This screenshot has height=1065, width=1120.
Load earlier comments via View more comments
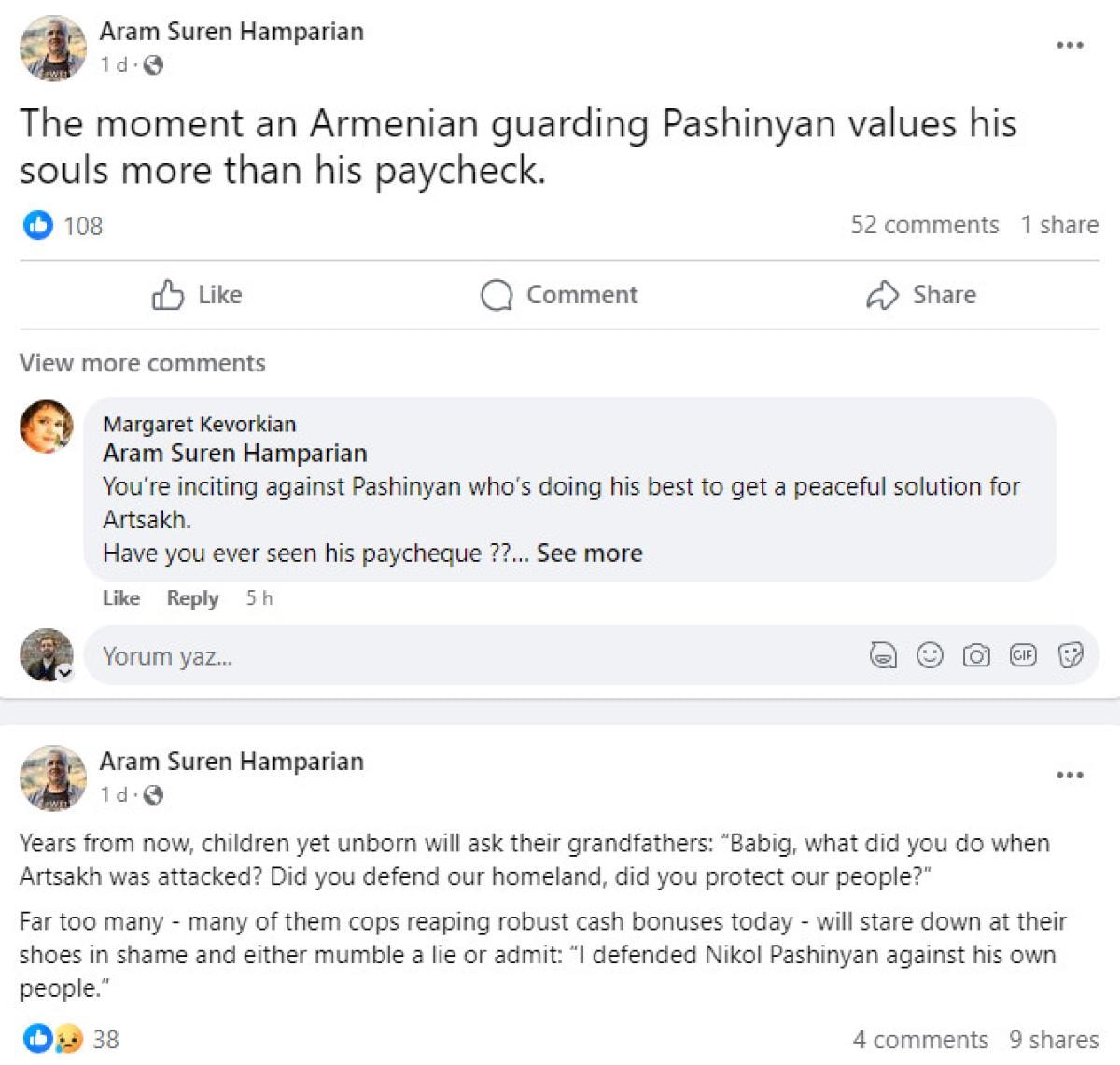143,363
